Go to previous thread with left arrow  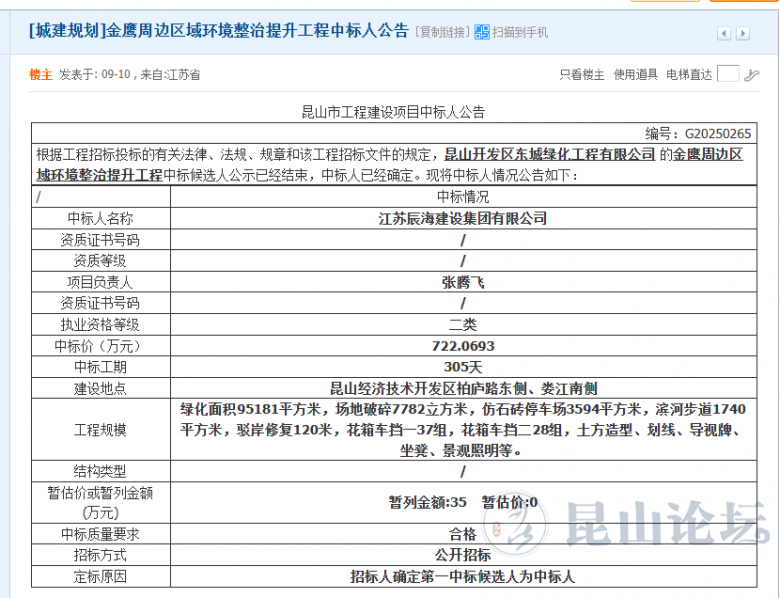tap(724, 34)
